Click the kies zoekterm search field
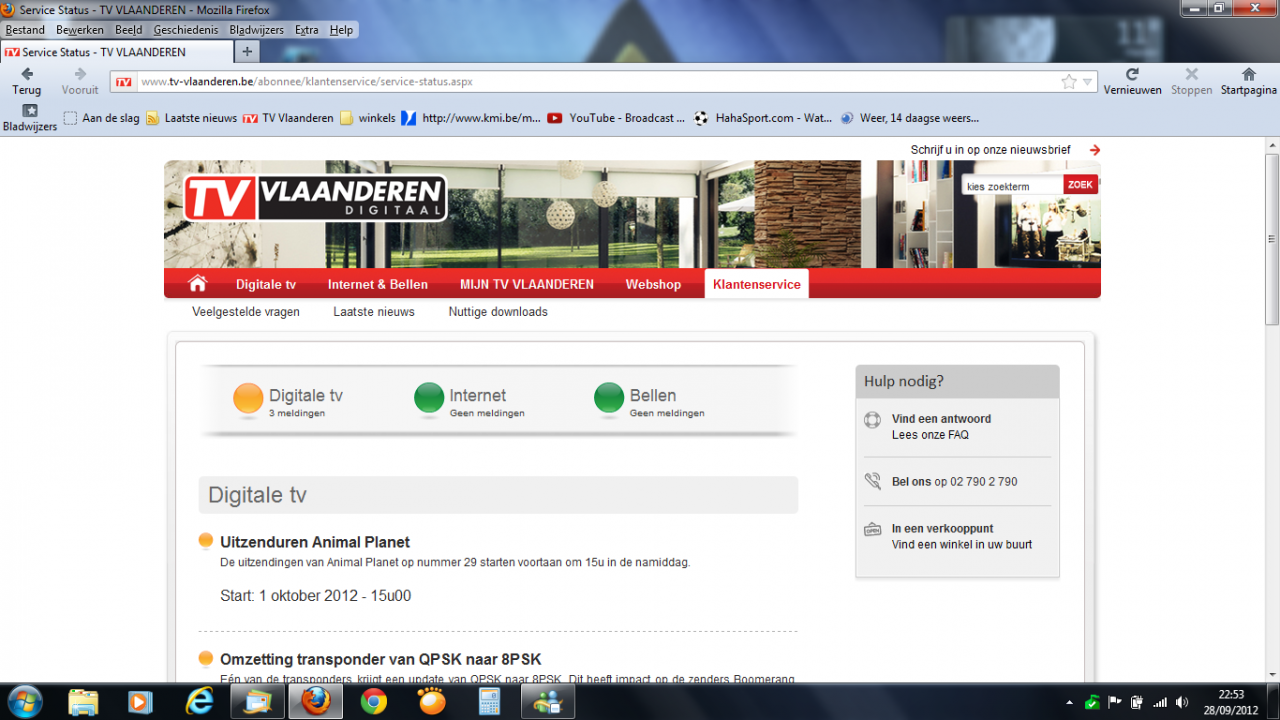1280x720 pixels. click(x=1012, y=186)
